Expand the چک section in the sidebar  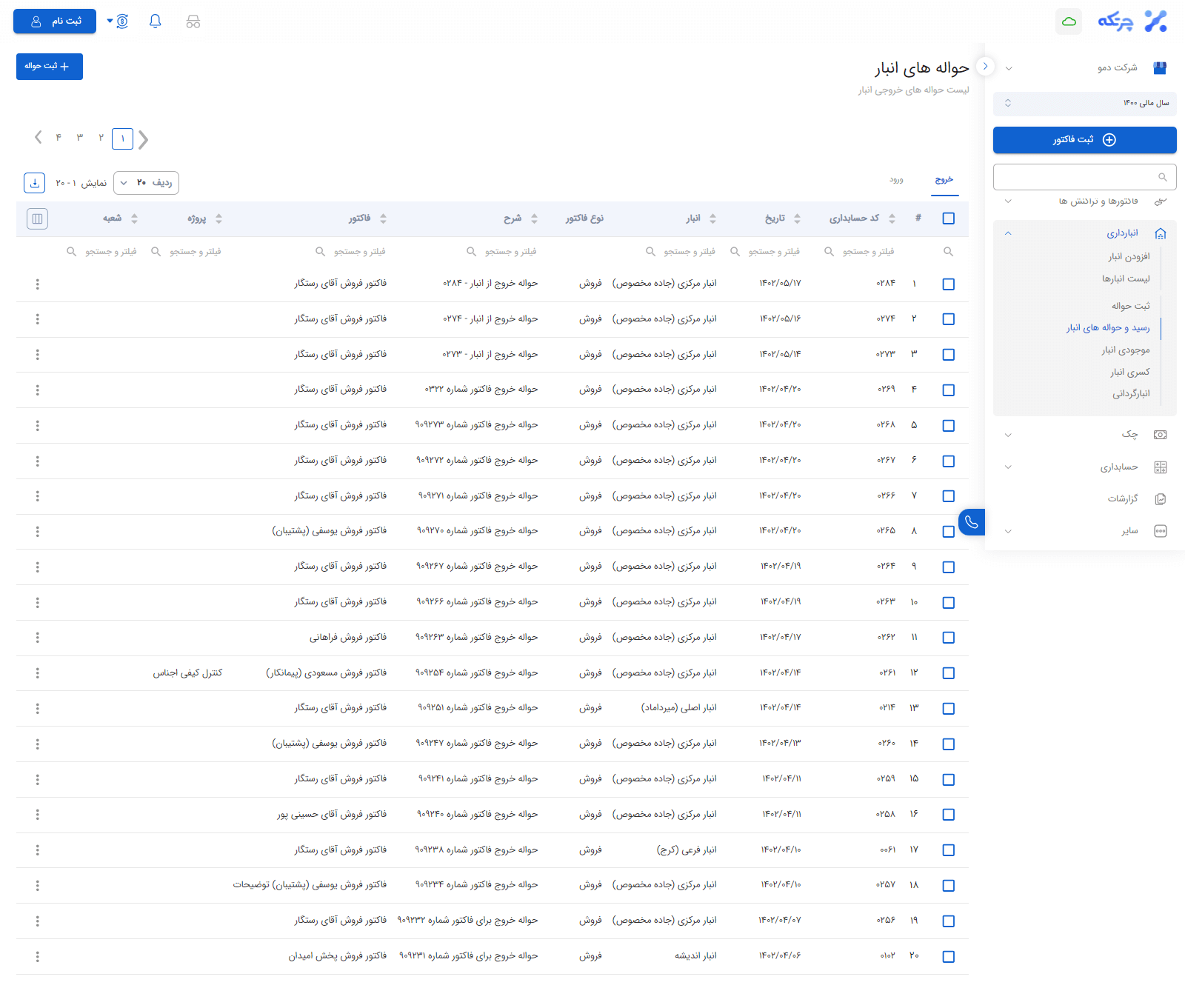pos(1008,435)
